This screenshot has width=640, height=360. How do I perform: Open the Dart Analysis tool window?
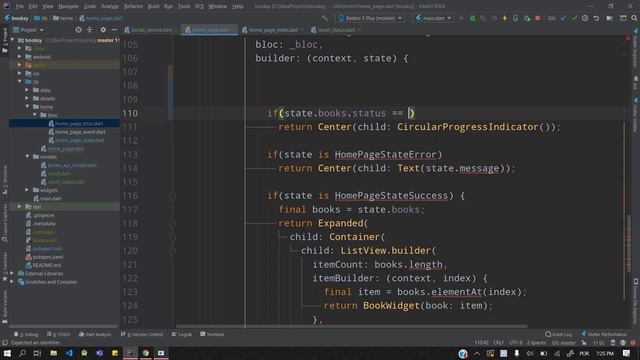pos(95,334)
